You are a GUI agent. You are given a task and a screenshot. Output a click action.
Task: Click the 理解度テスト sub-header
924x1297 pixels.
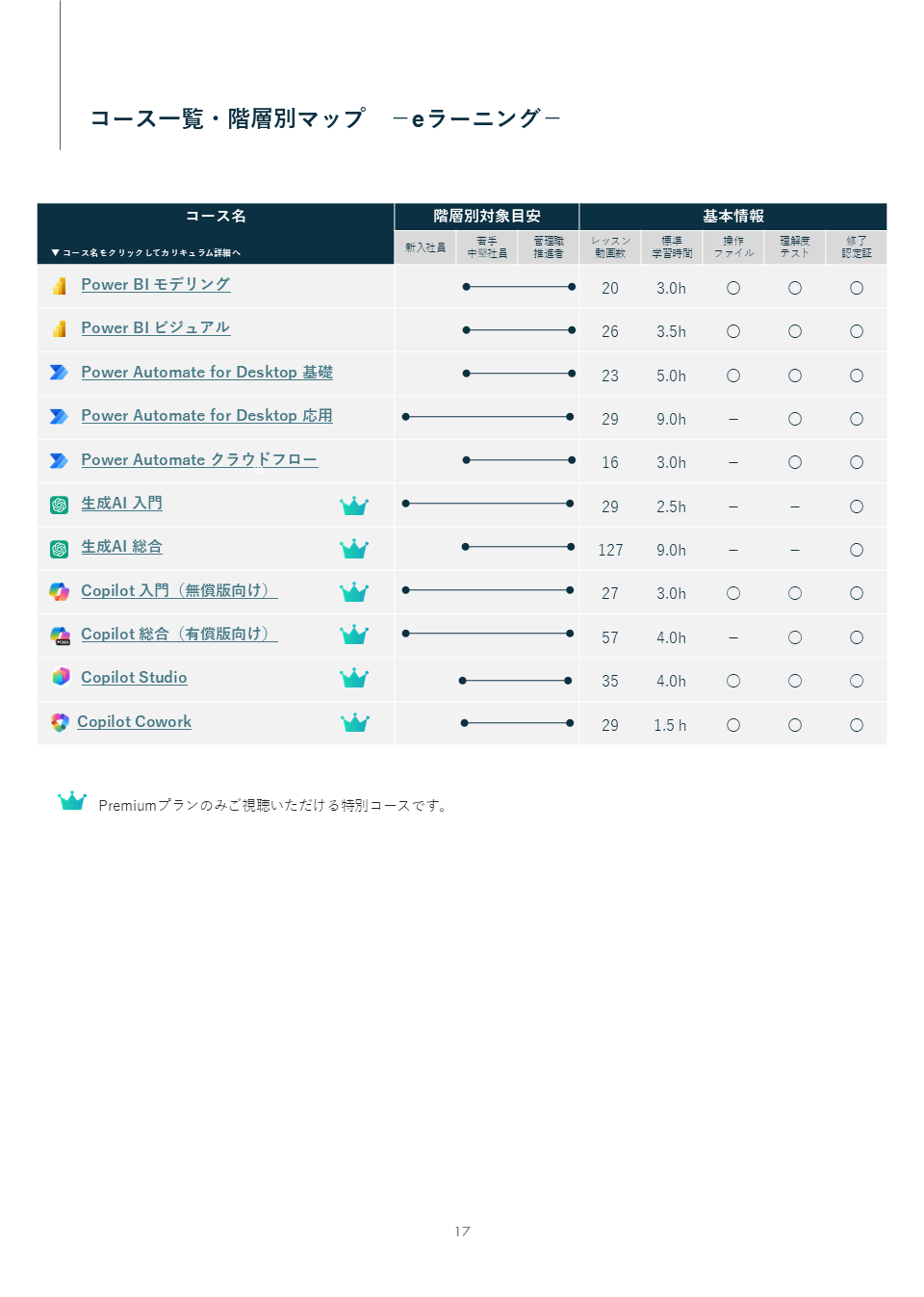pyautogui.click(x=795, y=247)
